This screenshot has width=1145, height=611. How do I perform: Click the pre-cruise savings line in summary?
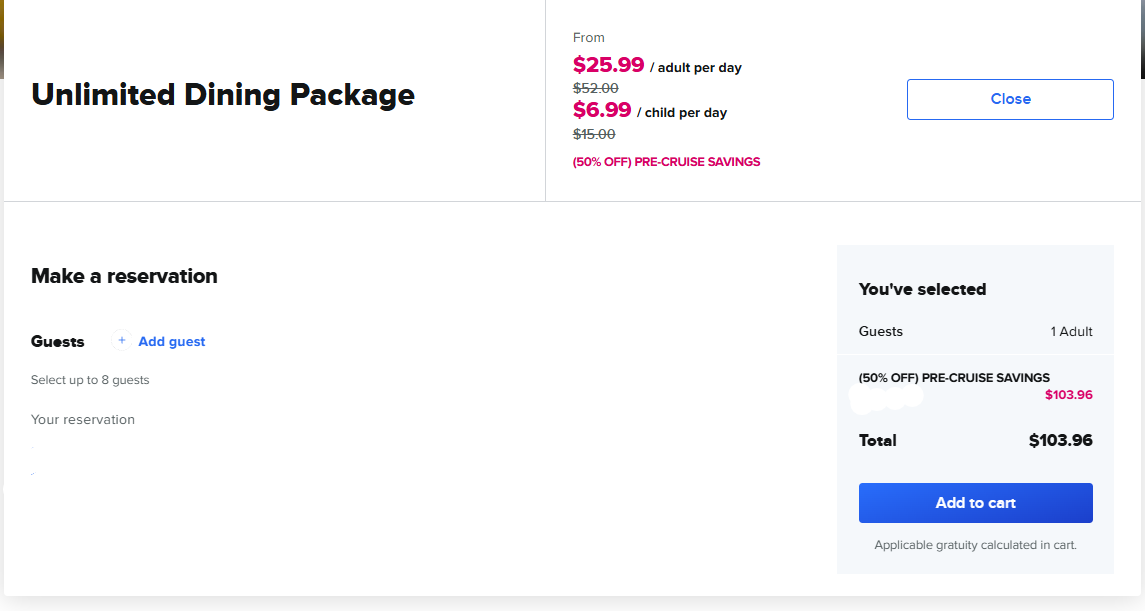[954, 378]
